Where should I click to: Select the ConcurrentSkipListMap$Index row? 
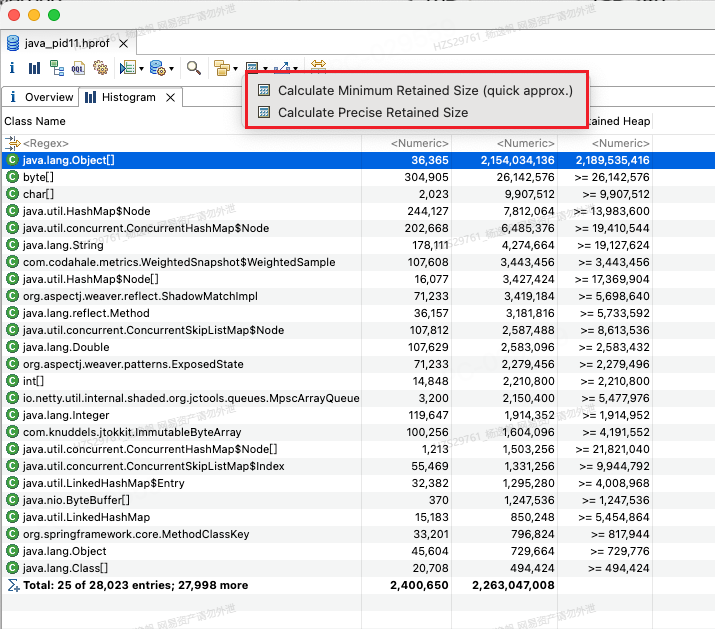click(358, 467)
